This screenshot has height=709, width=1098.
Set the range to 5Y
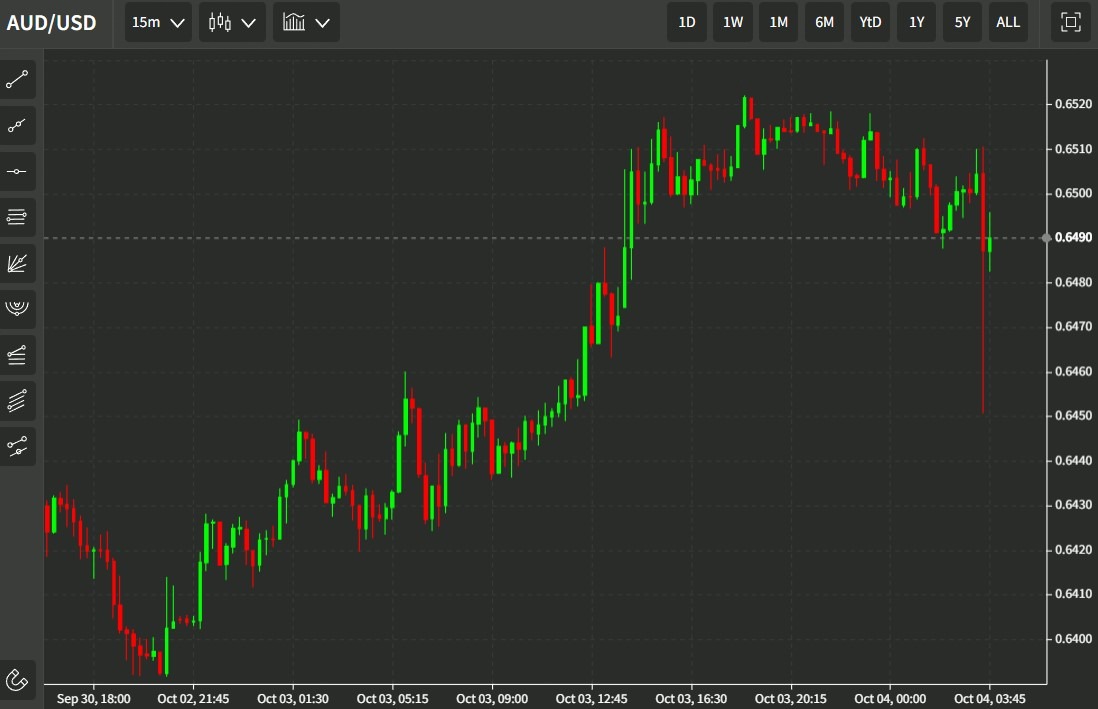coord(962,22)
